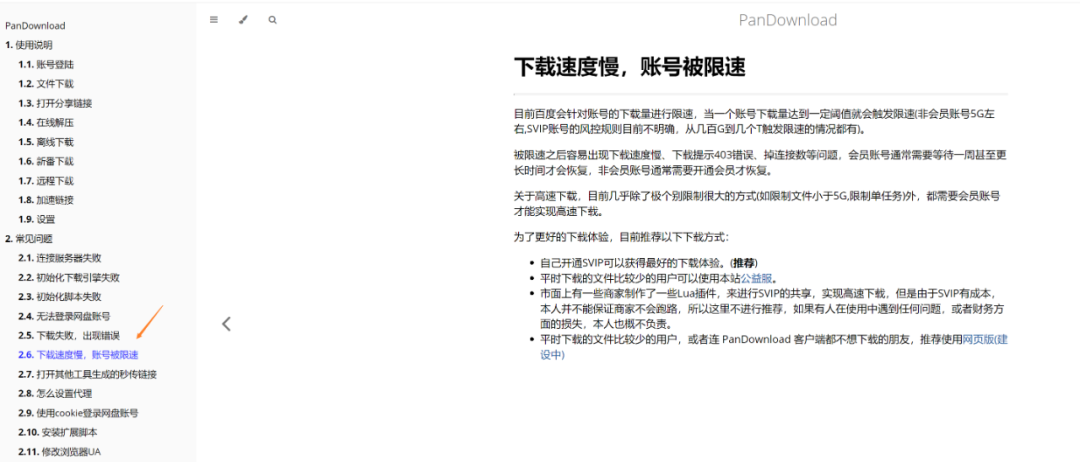
Task: Open section 1.4. 在线解压
Action: point(46,123)
